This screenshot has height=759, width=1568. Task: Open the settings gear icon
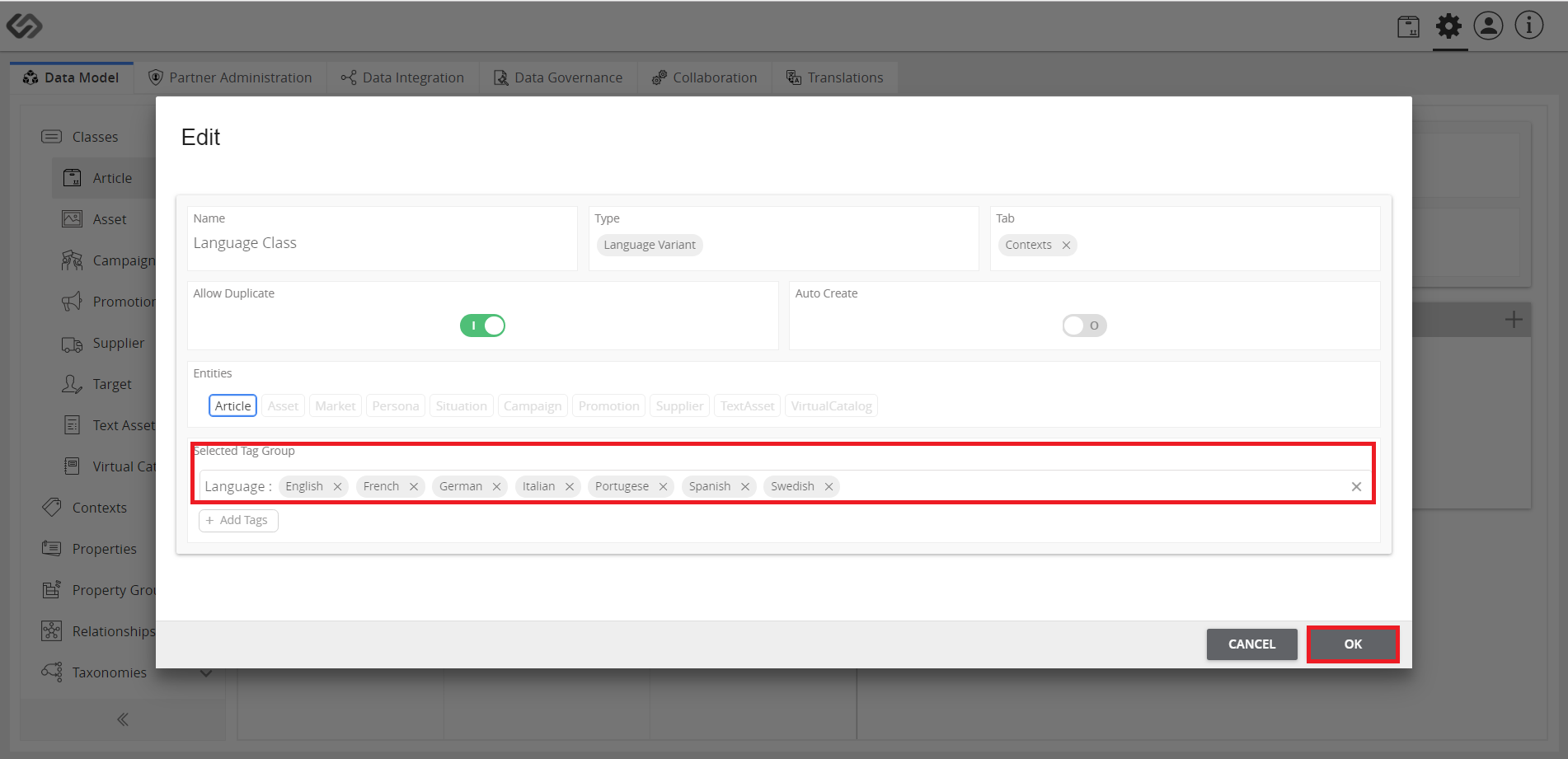tap(1448, 26)
